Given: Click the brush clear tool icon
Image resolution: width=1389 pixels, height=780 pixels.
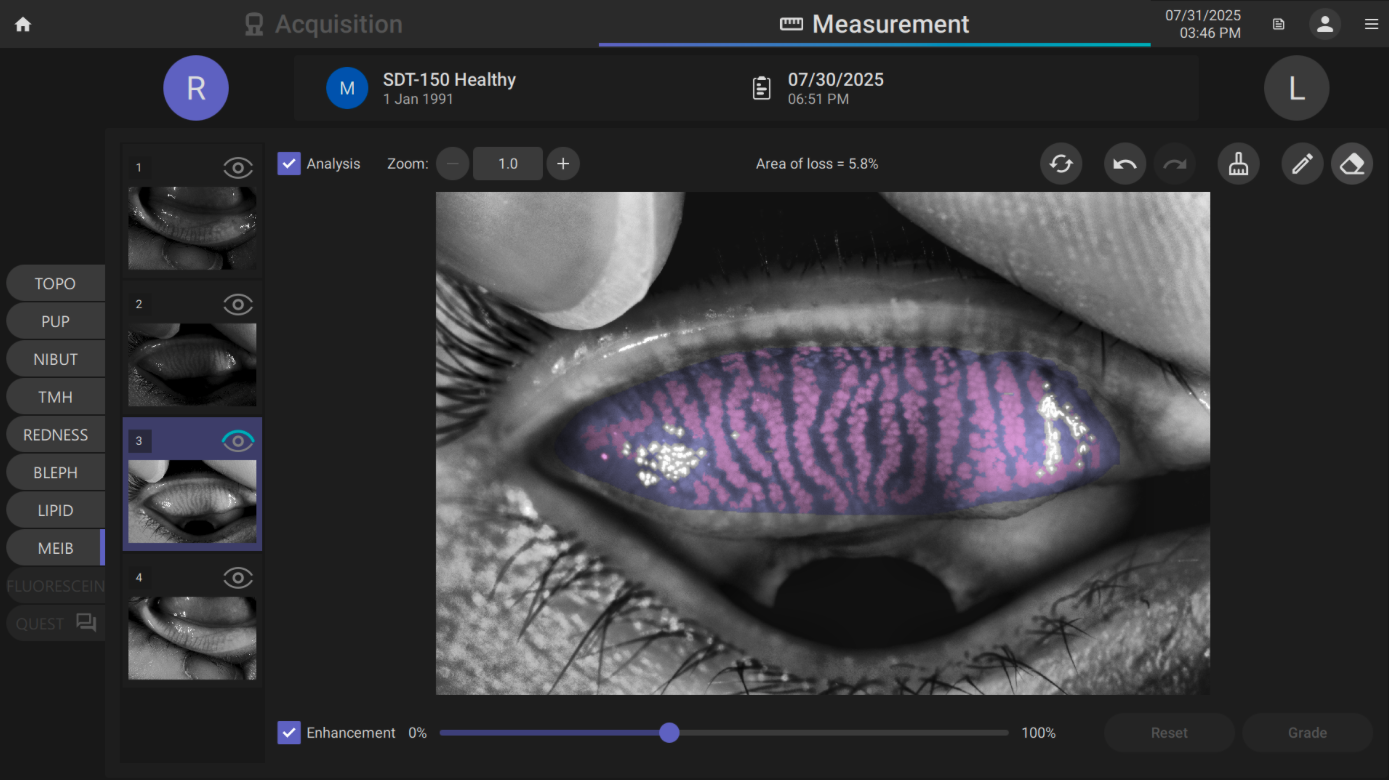Looking at the screenshot, I should pyautogui.click(x=1238, y=164).
